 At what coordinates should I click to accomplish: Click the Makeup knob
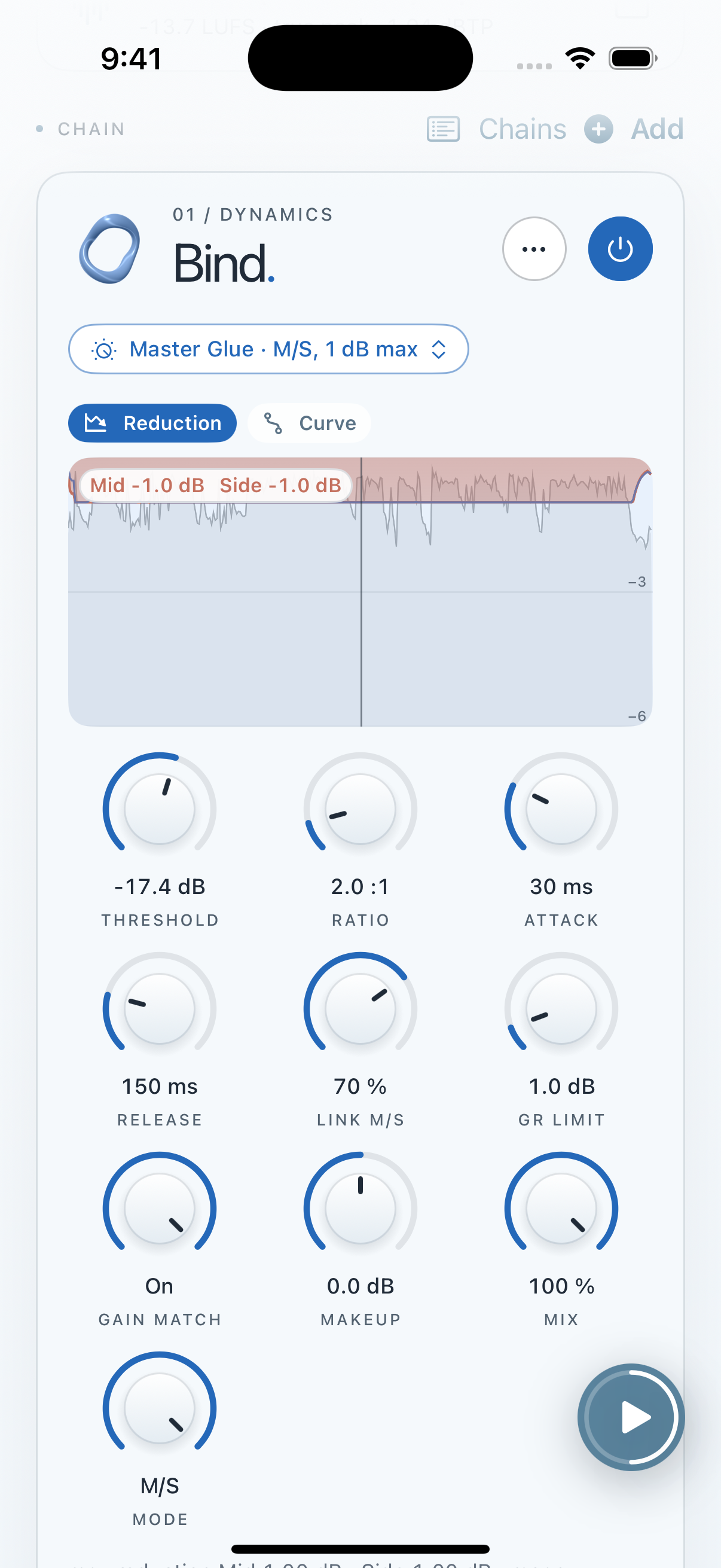360,1208
